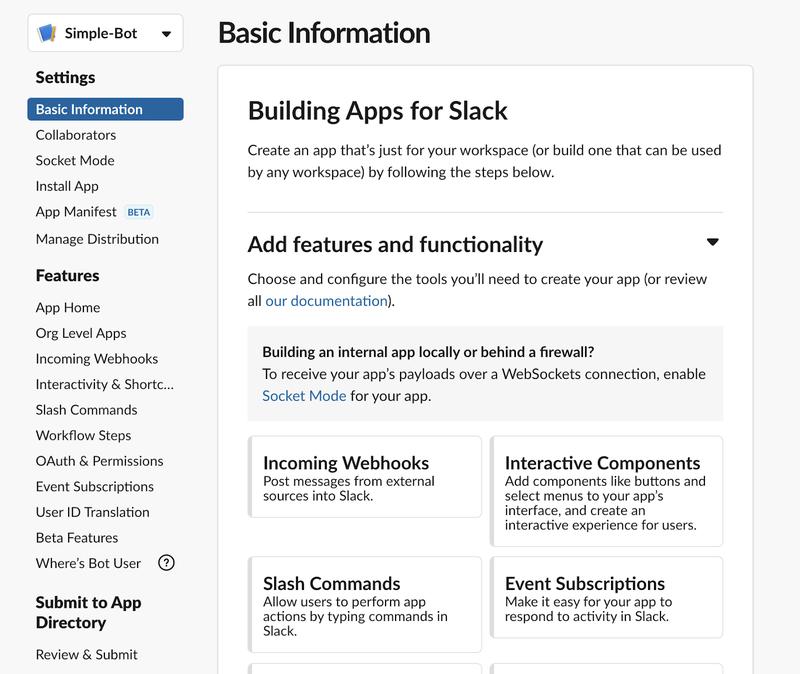The width and height of the screenshot is (800, 674).
Task: Collapse the Add features and functionality section
Action: tap(712, 242)
